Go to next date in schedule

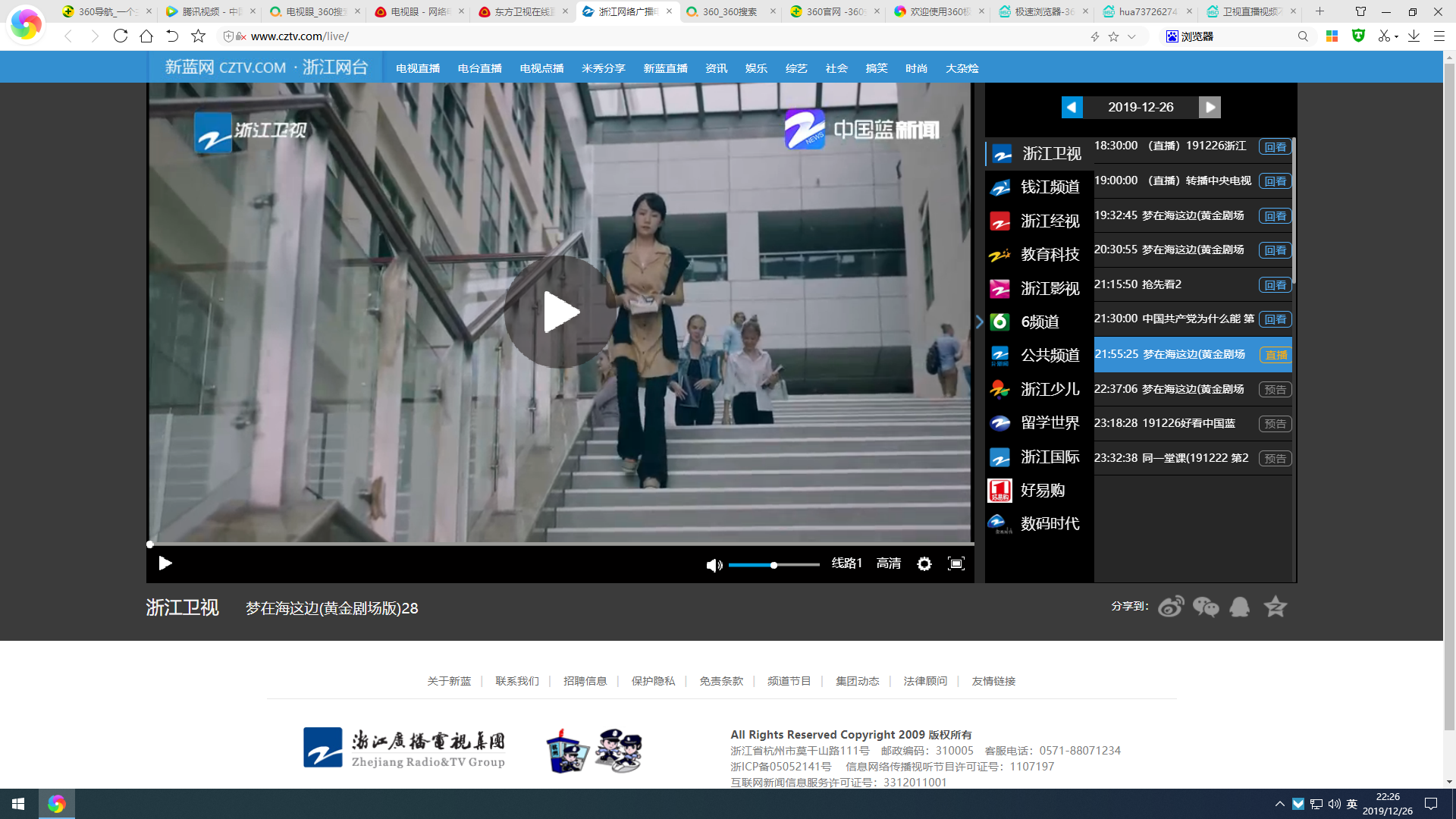click(x=1210, y=107)
